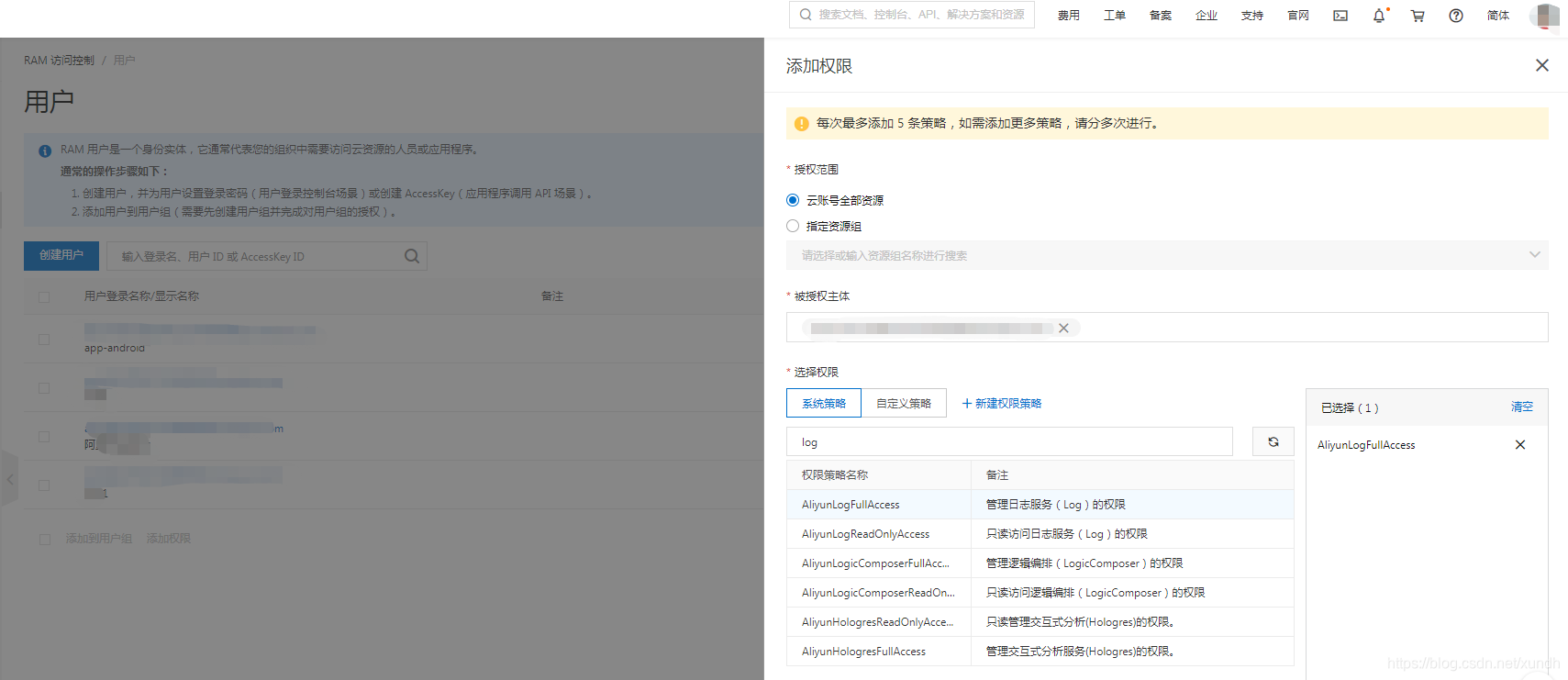Click 添加到用户组 at the bottom

coord(99,539)
